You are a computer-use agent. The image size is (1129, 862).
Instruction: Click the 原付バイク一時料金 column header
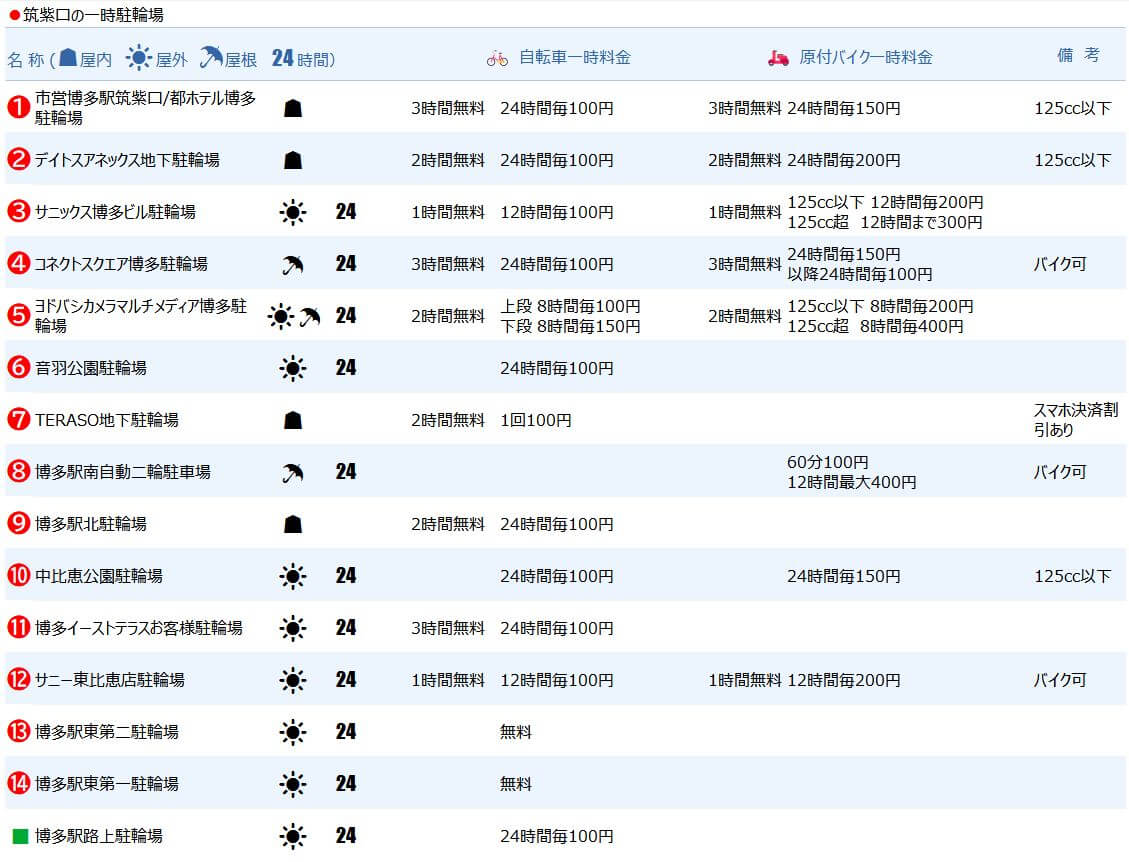click(865, 58)
